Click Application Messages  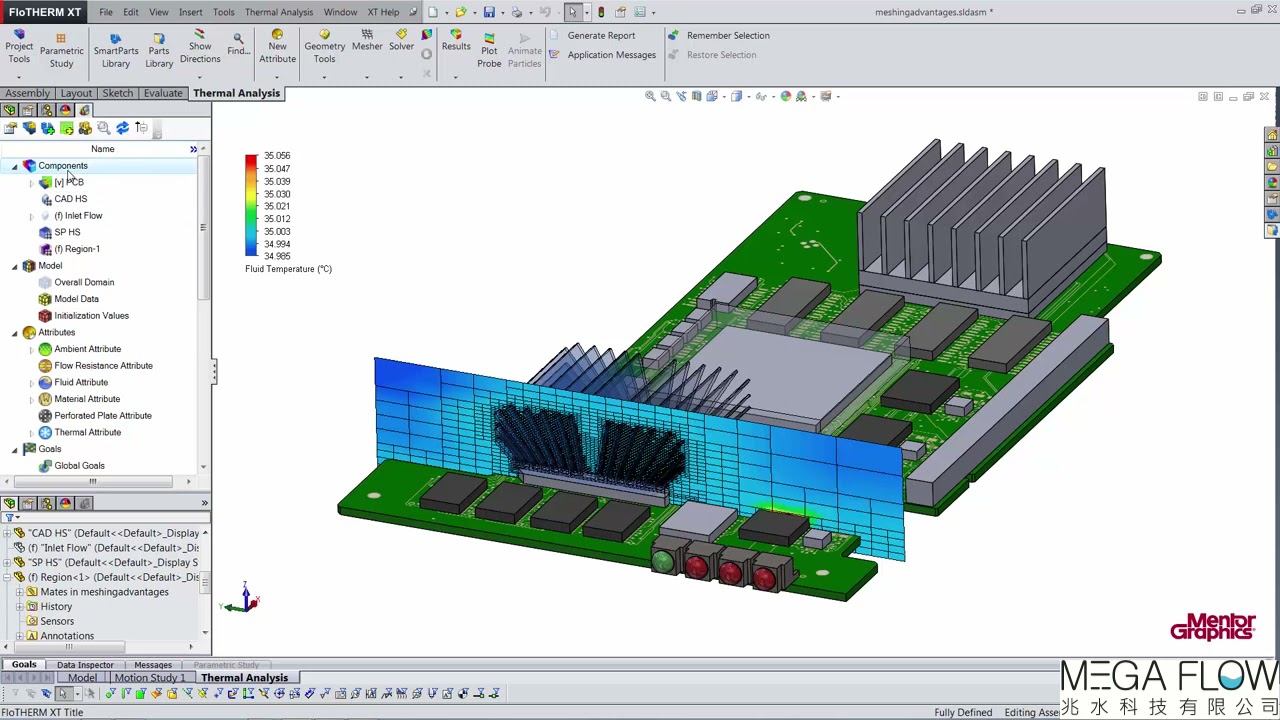coord(602,55)
